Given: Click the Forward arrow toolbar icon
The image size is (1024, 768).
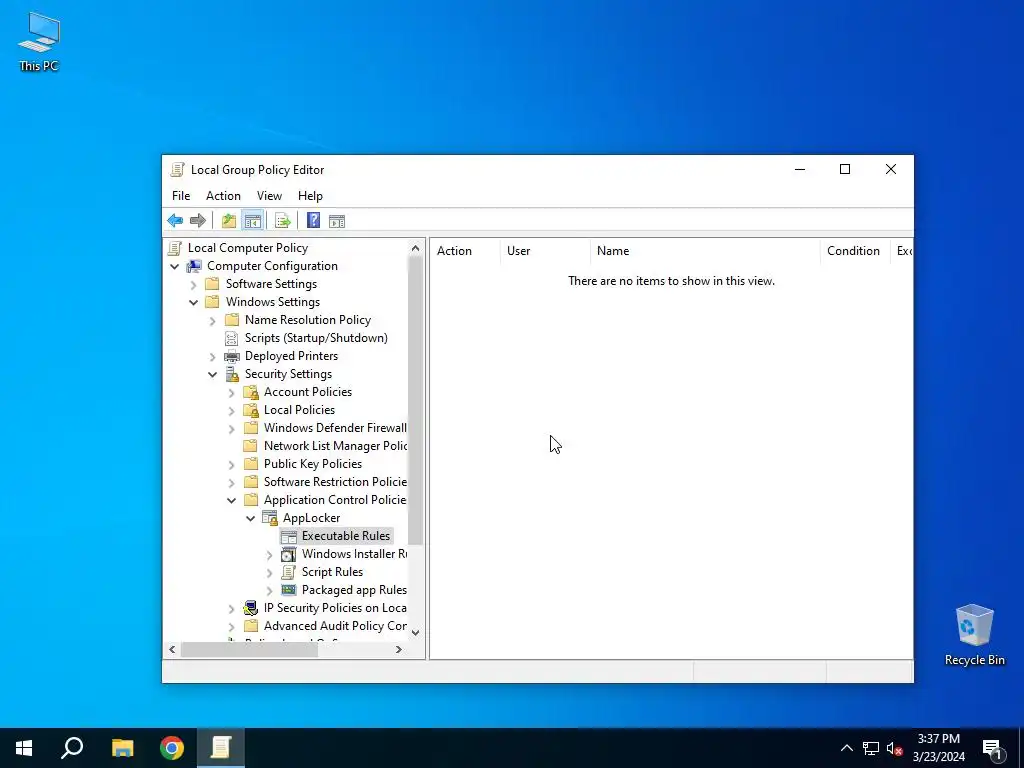Looking at the screenshot, I should coord(198,221).
